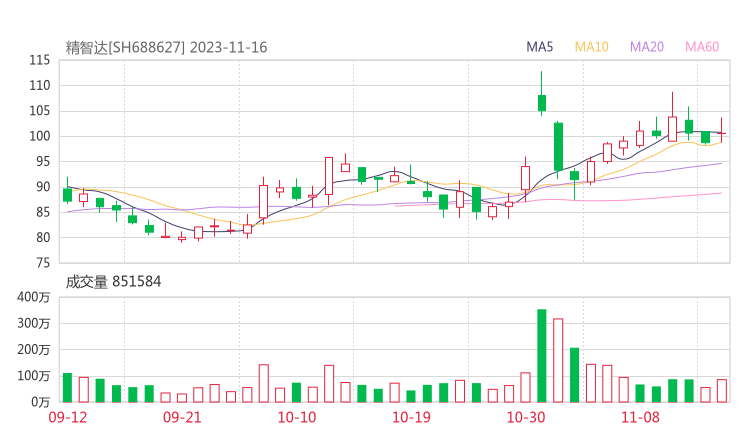Click the 95 price axis label

pos(43,161)
